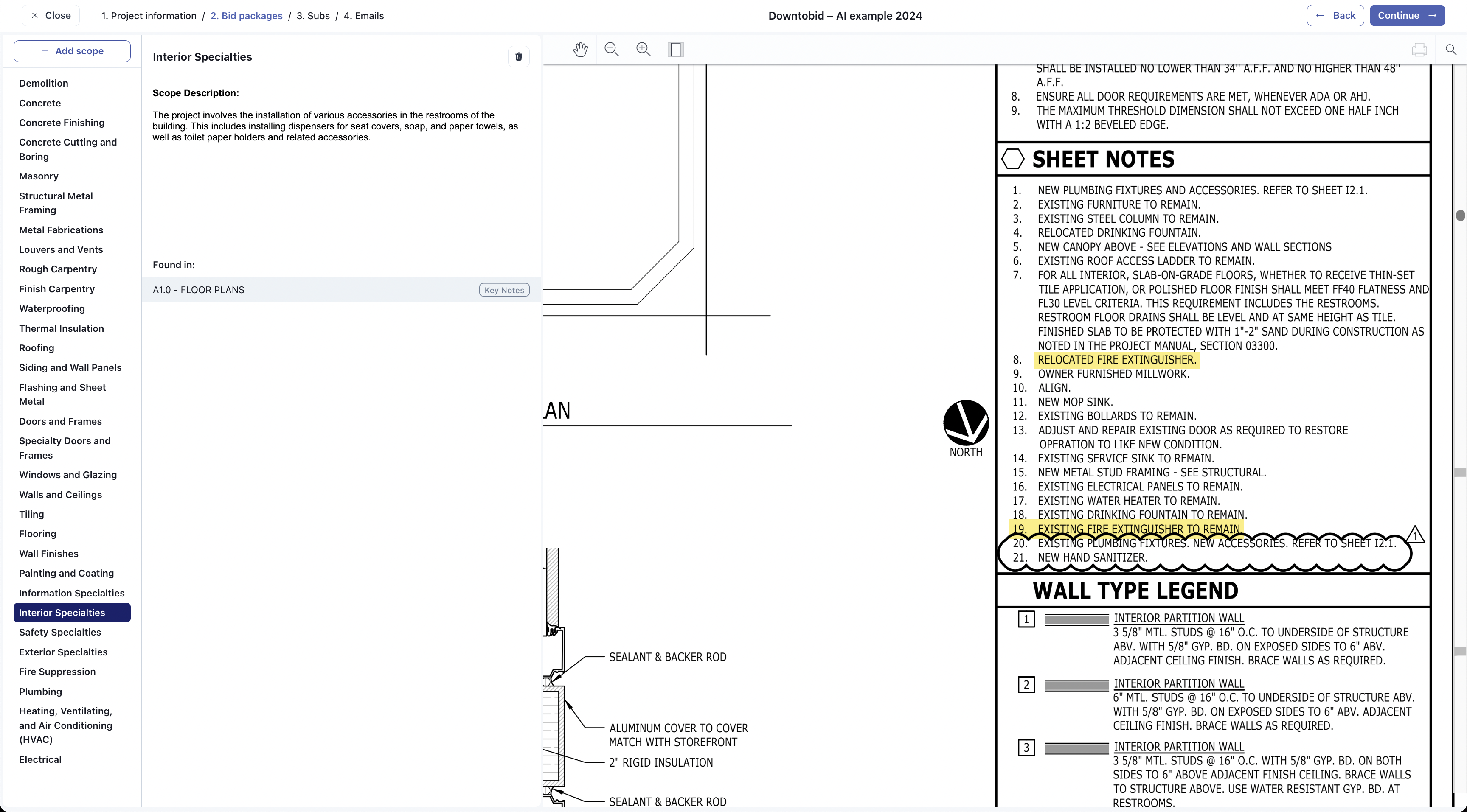The image size is (1467, 812).
Task: Click highlighted note RELOCATED FIRE EXTINGUISHER
Action: coord(1116,360)
